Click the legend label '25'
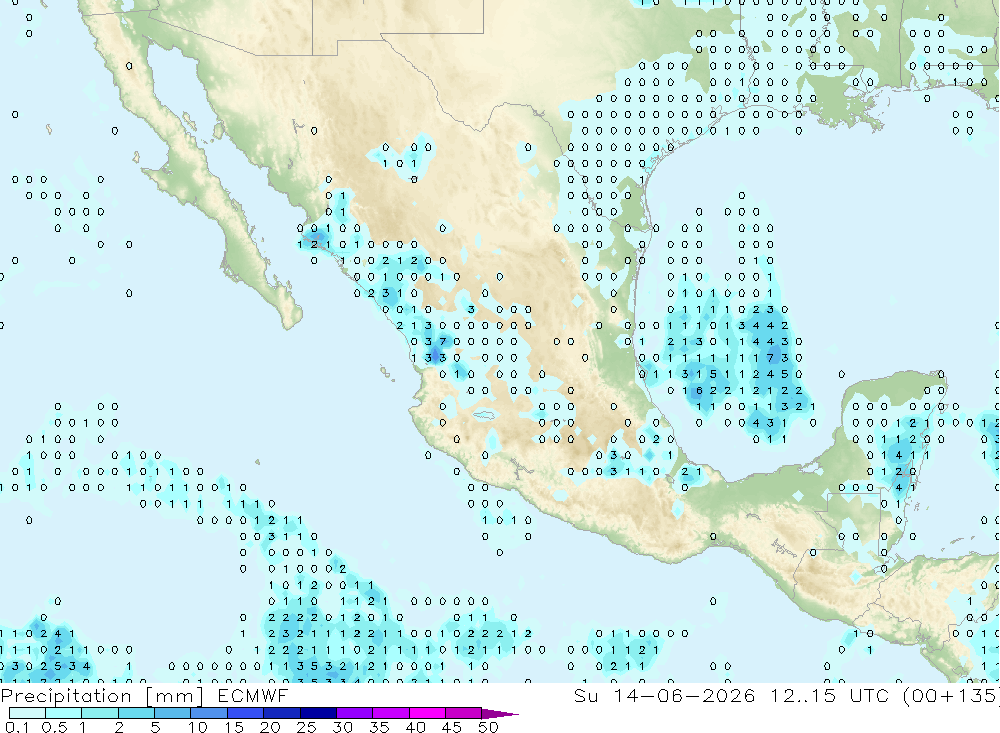This screenshot has height=733, width=1000. pos(306,727)
